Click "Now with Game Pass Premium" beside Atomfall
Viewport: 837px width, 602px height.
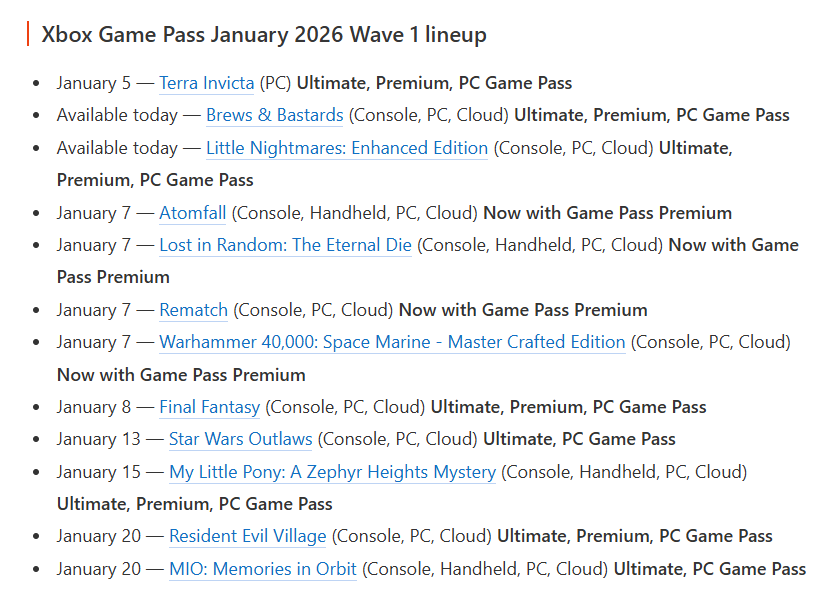point(607,213)
